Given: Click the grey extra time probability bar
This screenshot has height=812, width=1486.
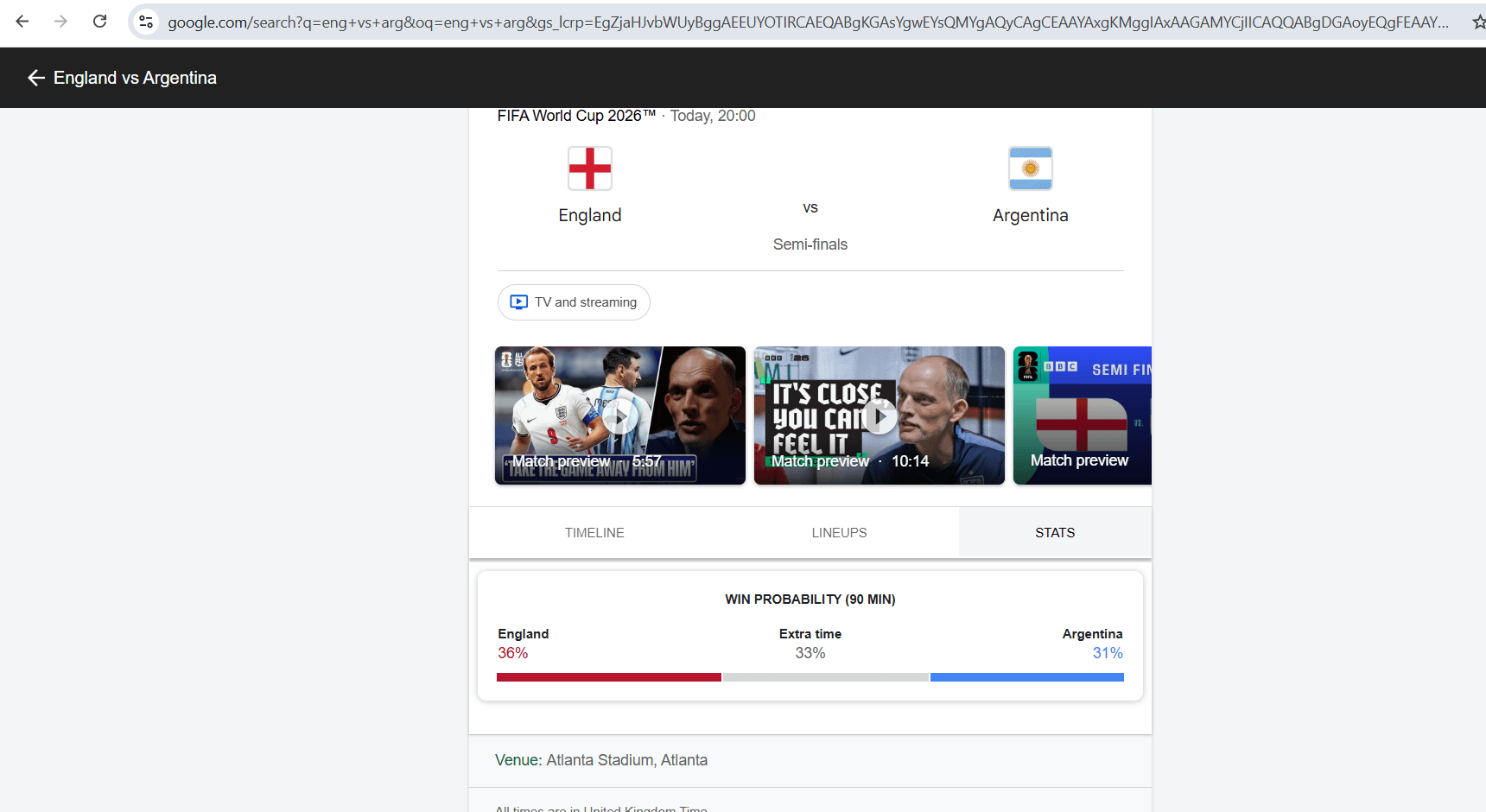Looking at the screenshot, I should (826, 677).
